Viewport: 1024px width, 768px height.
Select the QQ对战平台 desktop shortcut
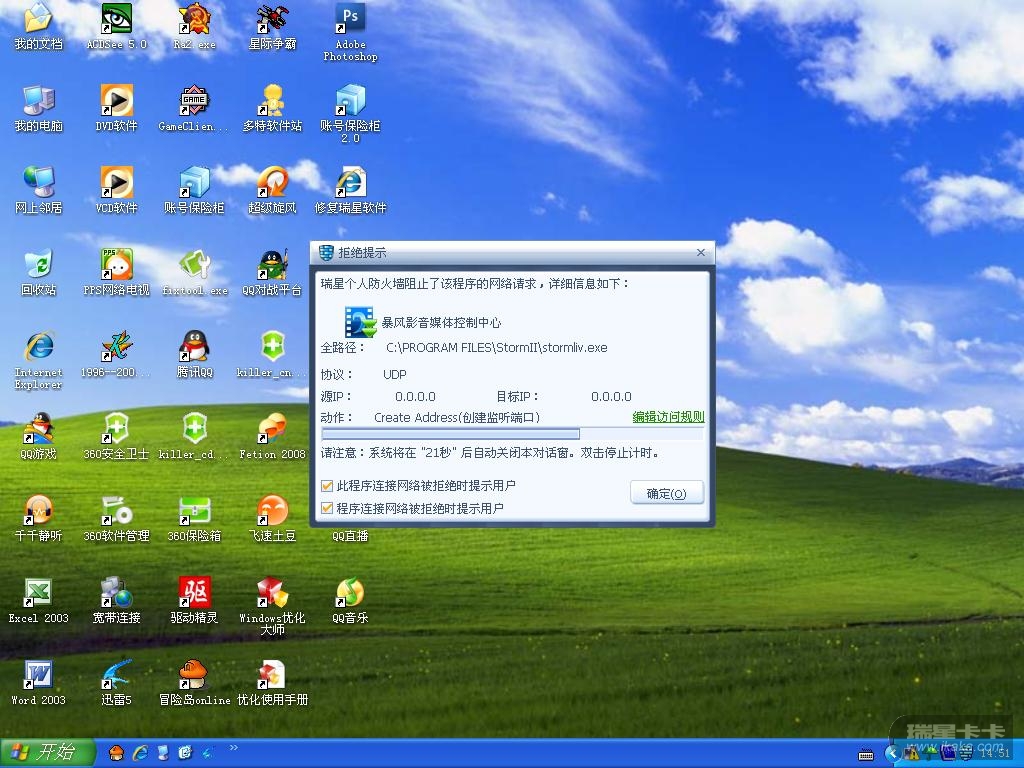click(272, 272)
